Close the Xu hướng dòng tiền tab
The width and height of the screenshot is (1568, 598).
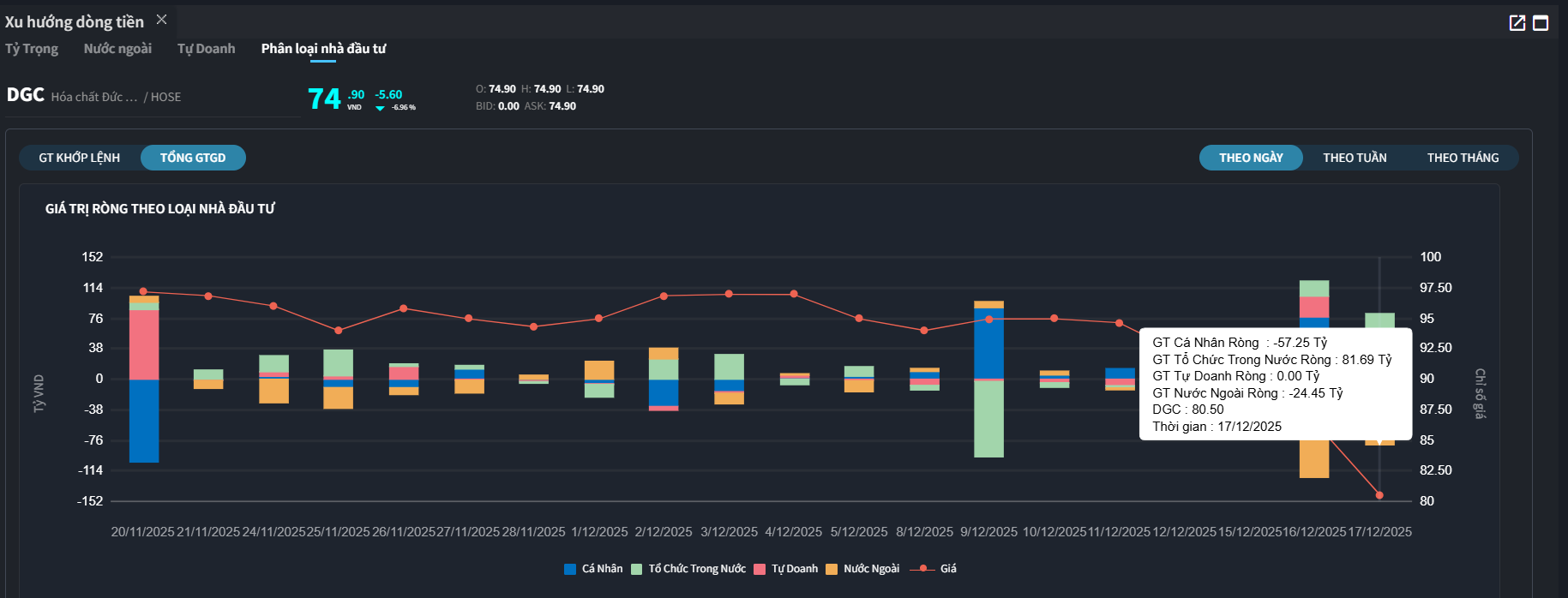click(x=161, y=20)
